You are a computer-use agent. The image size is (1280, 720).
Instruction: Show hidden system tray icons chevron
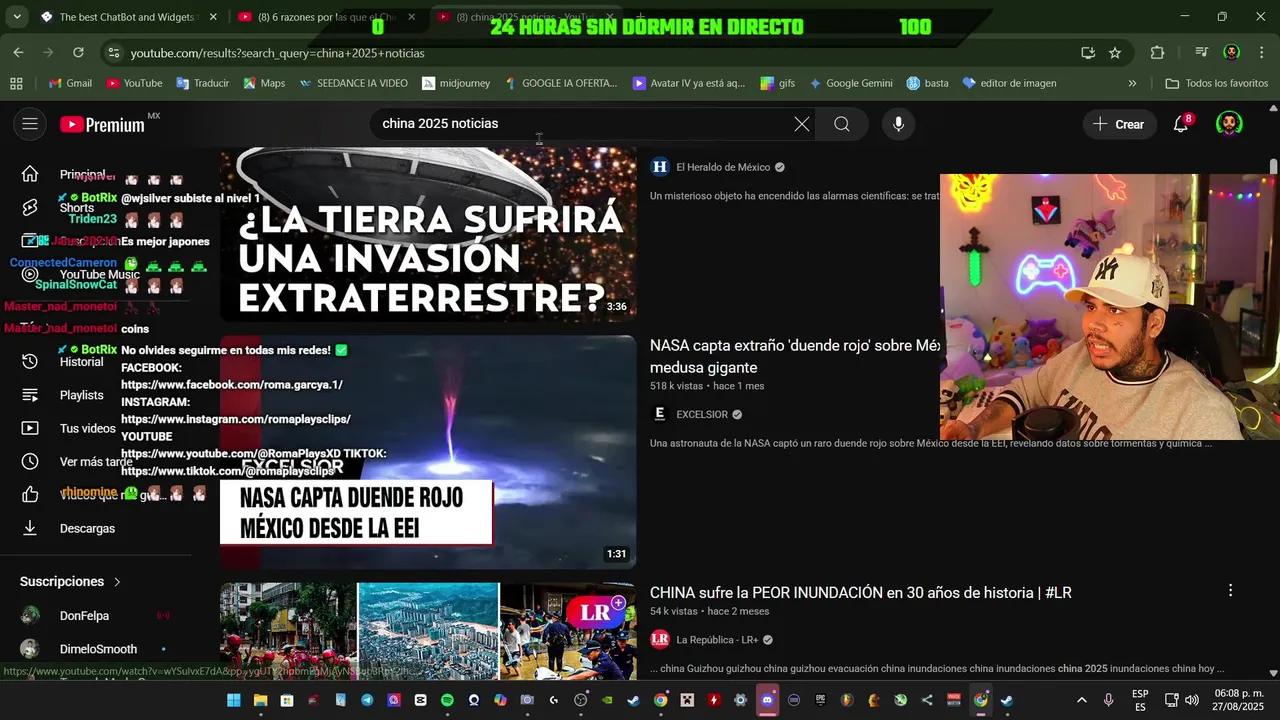1082,700
